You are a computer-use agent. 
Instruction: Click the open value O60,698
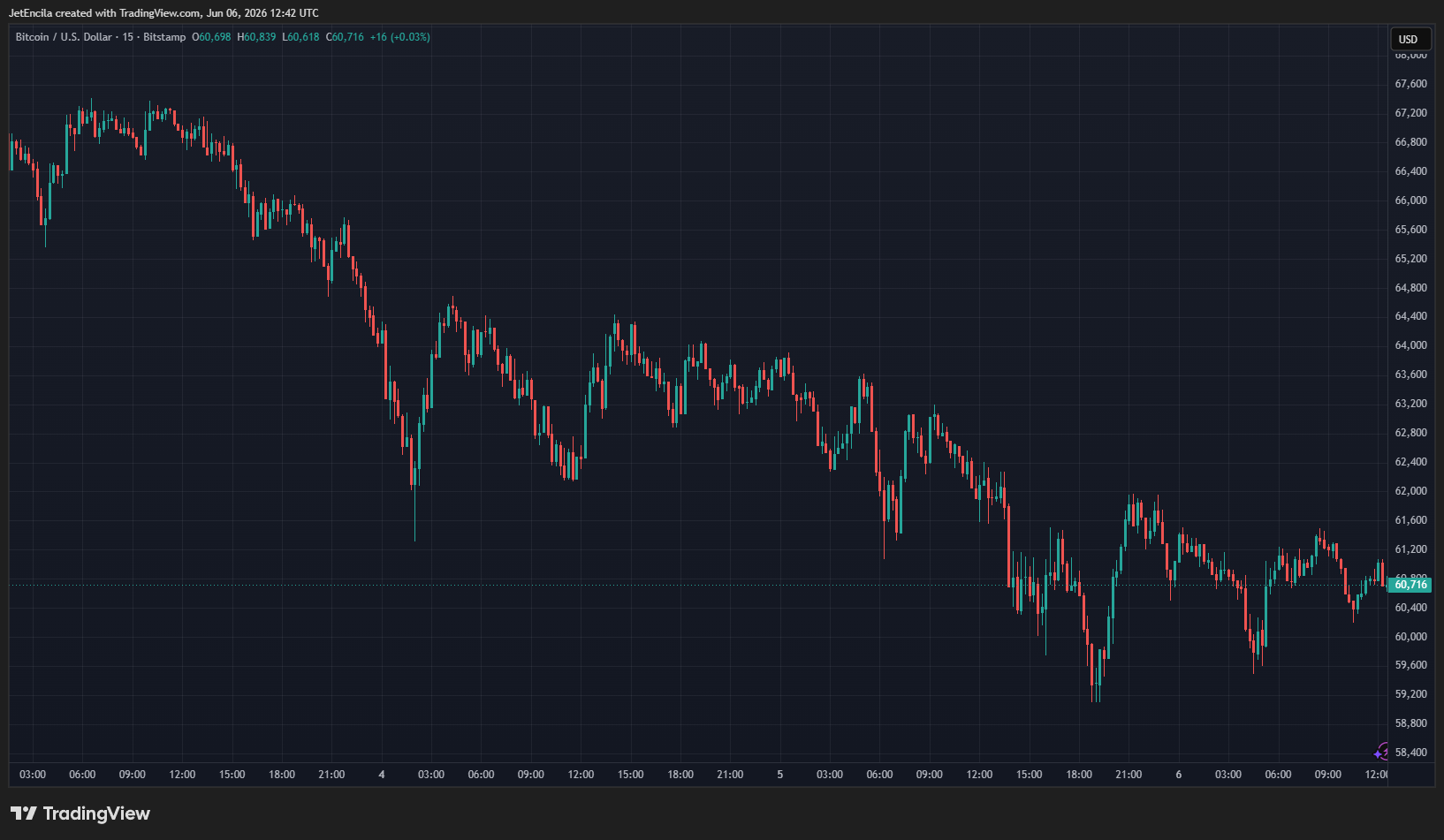(211, 37)
